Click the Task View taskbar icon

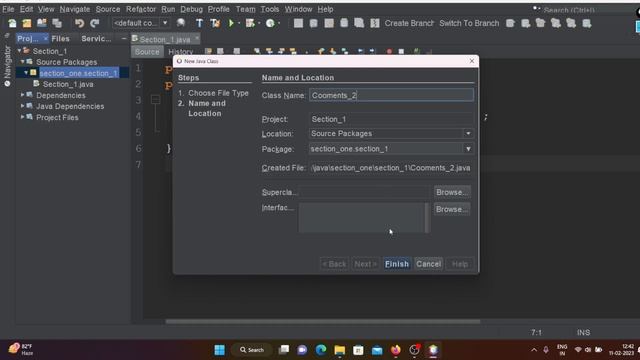point(284,350)
